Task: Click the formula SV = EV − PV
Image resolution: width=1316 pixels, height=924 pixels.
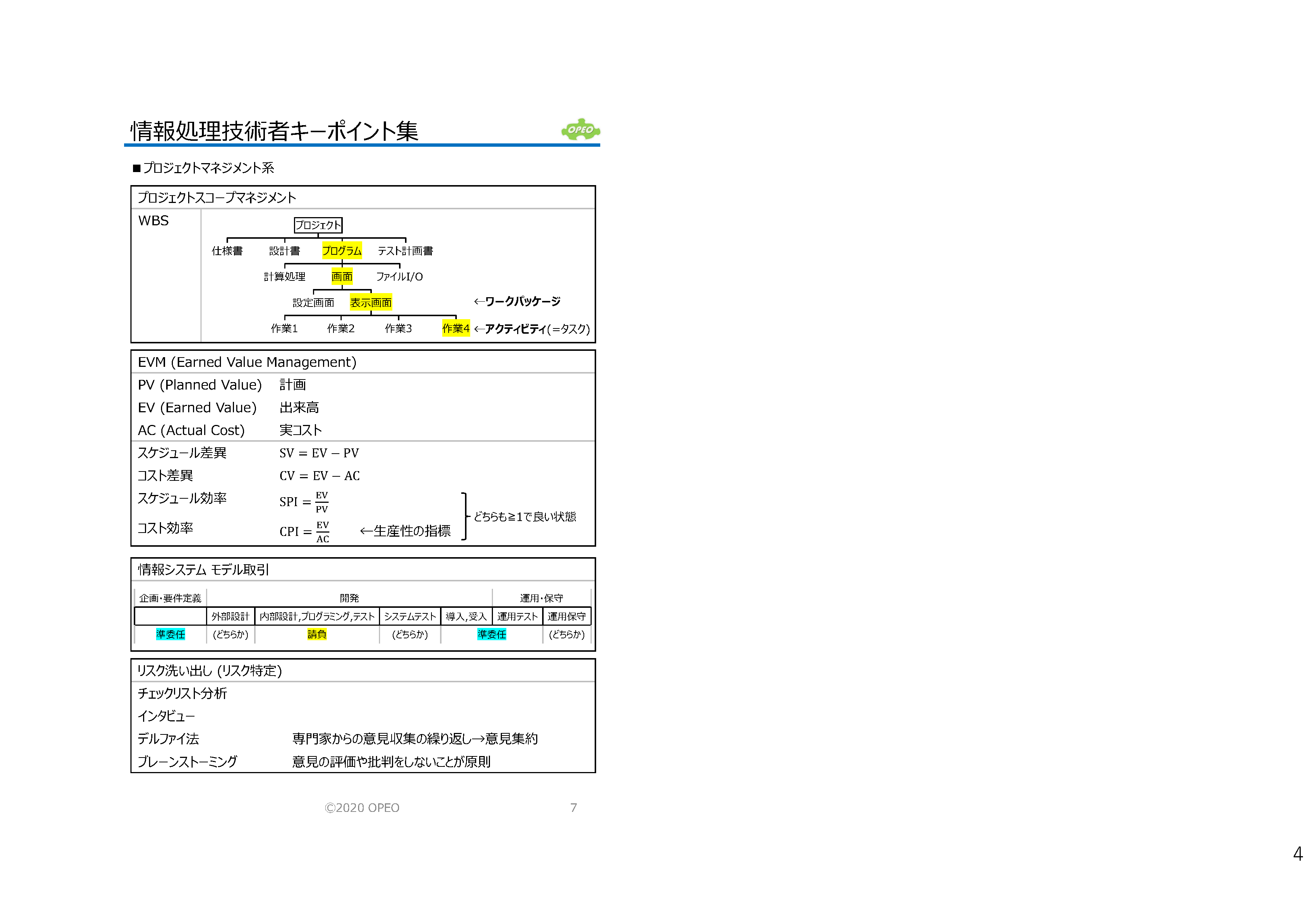Action: tap(319, 453)
